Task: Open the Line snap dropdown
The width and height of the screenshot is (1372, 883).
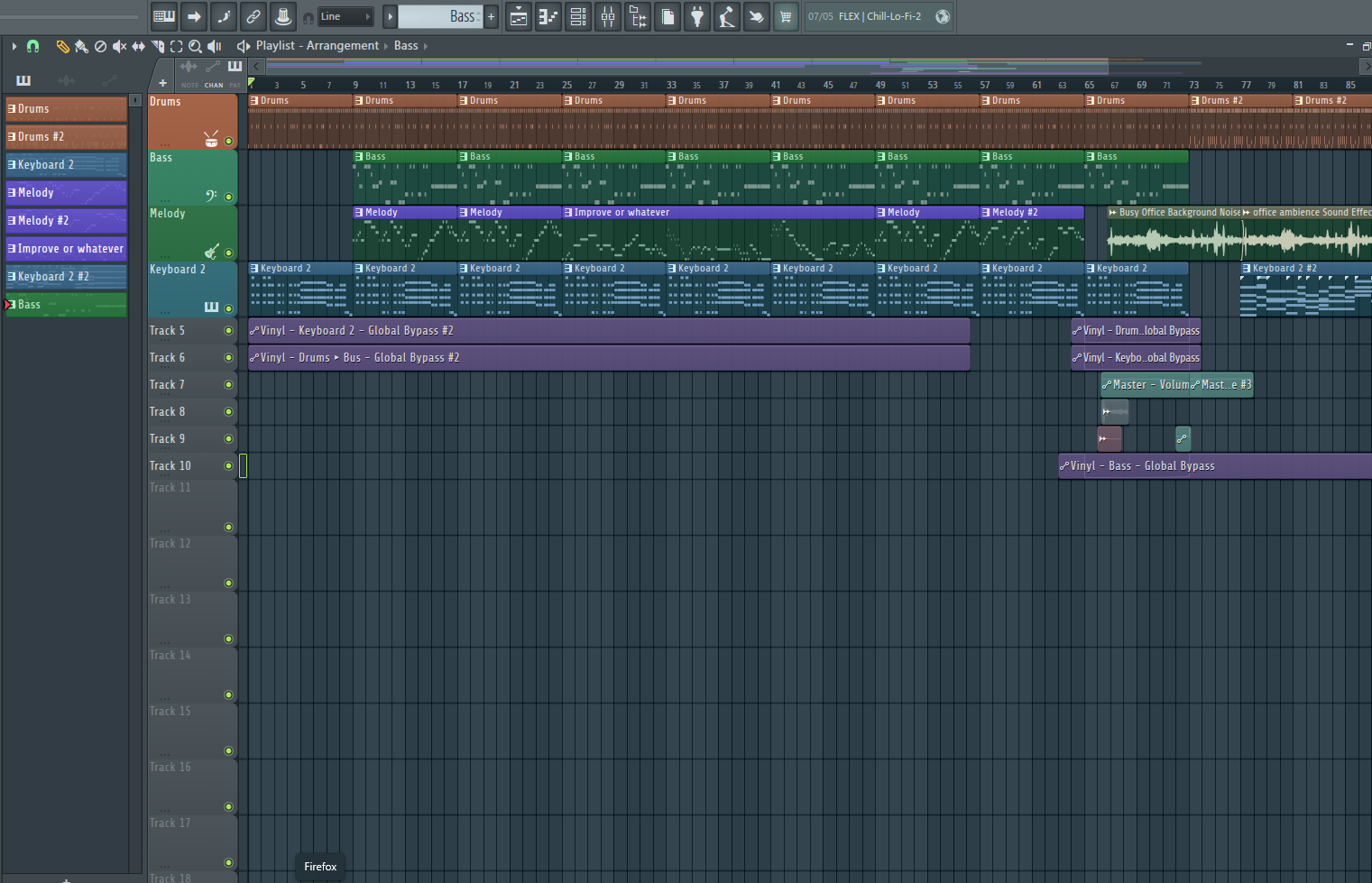Action: click(346, 16)
